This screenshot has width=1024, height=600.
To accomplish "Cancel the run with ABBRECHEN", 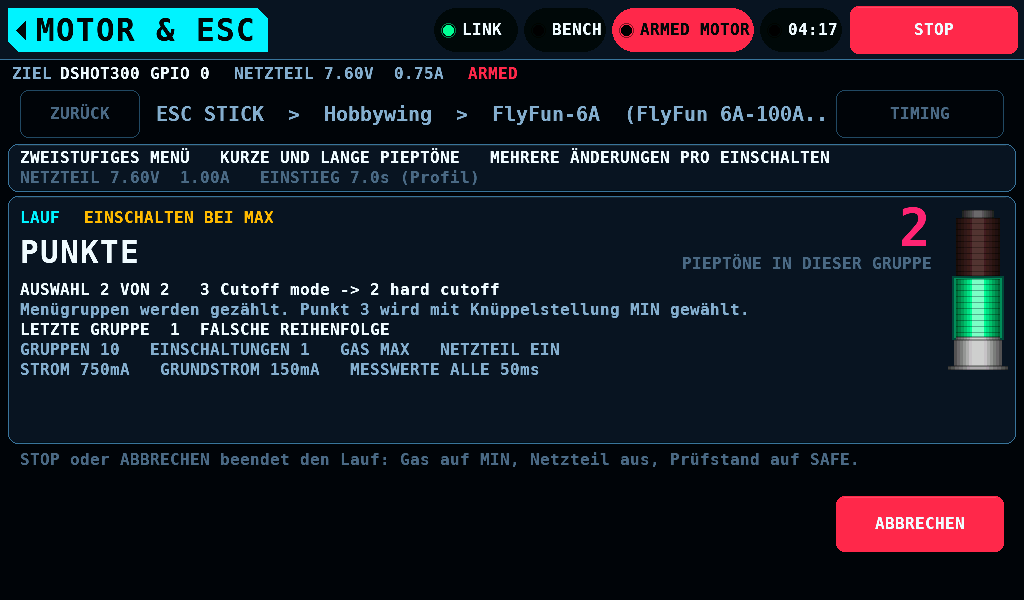I will tap(920, 524).
